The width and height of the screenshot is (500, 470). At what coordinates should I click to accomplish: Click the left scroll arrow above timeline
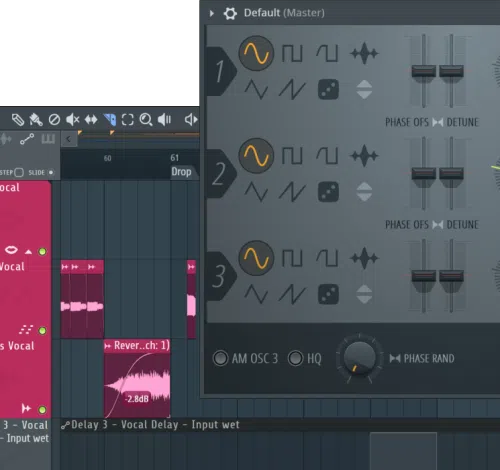69,139
